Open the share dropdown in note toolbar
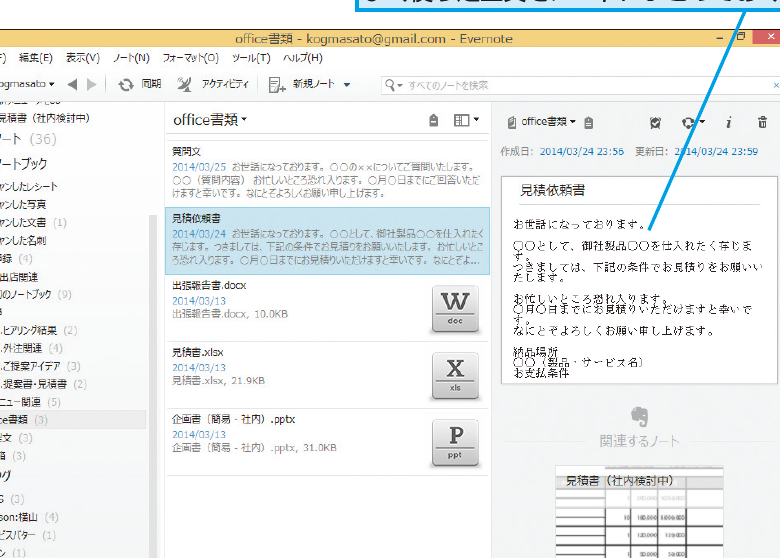The width and height of the screenshot is (780, 558). point(693,122)
